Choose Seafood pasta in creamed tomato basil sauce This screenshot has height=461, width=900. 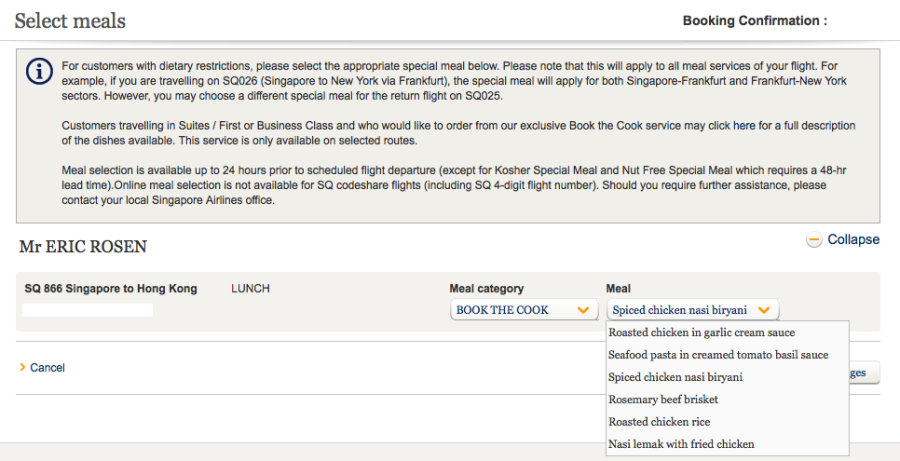pos(718,355)
